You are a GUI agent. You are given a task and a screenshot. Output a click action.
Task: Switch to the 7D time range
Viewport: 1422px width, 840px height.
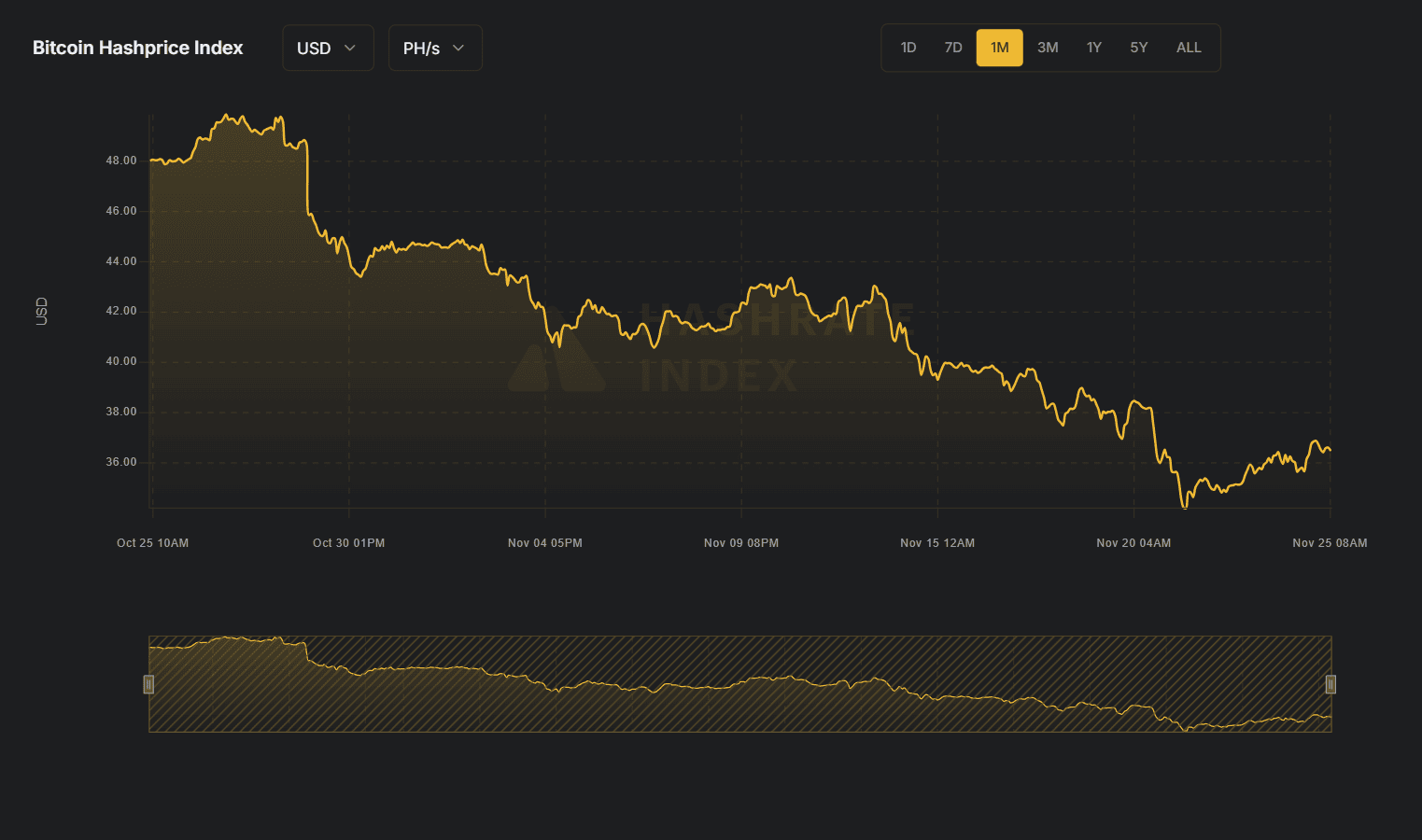(x=952, y=48)
